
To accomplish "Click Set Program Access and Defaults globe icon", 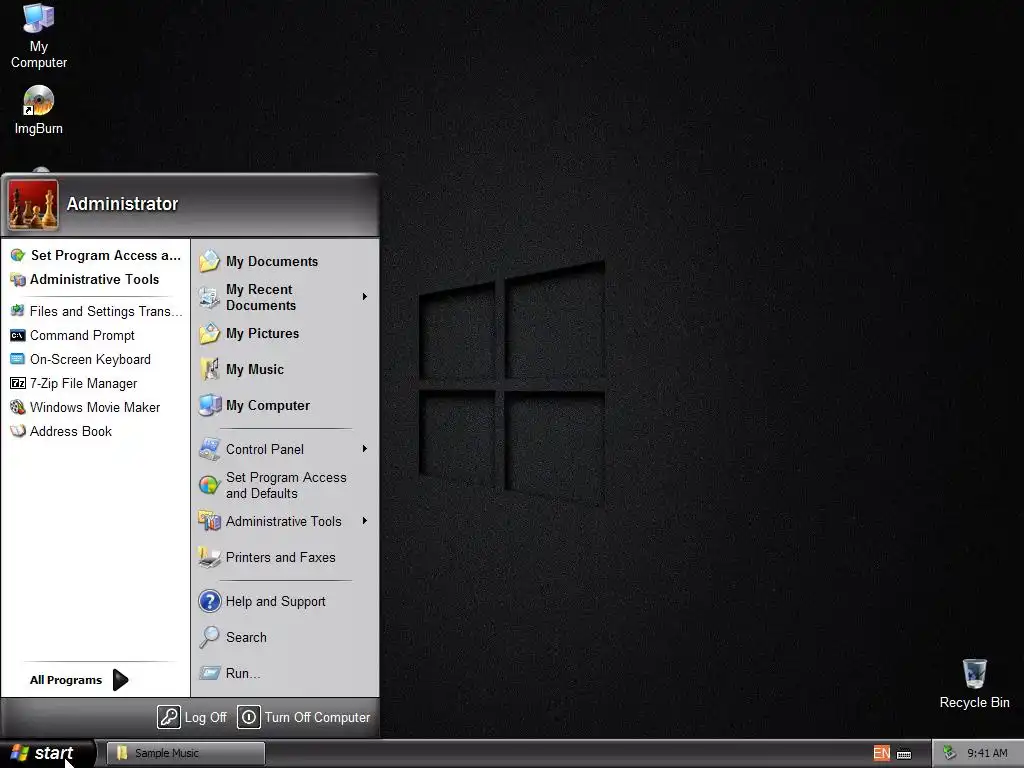I will point(210,485).
